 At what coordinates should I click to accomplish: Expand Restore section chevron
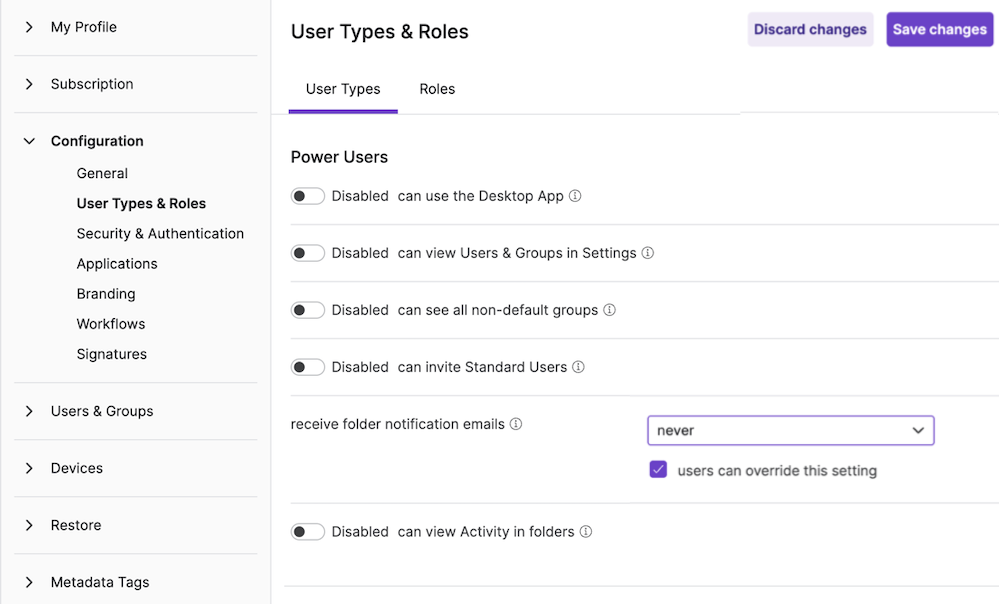pos(29,525)
